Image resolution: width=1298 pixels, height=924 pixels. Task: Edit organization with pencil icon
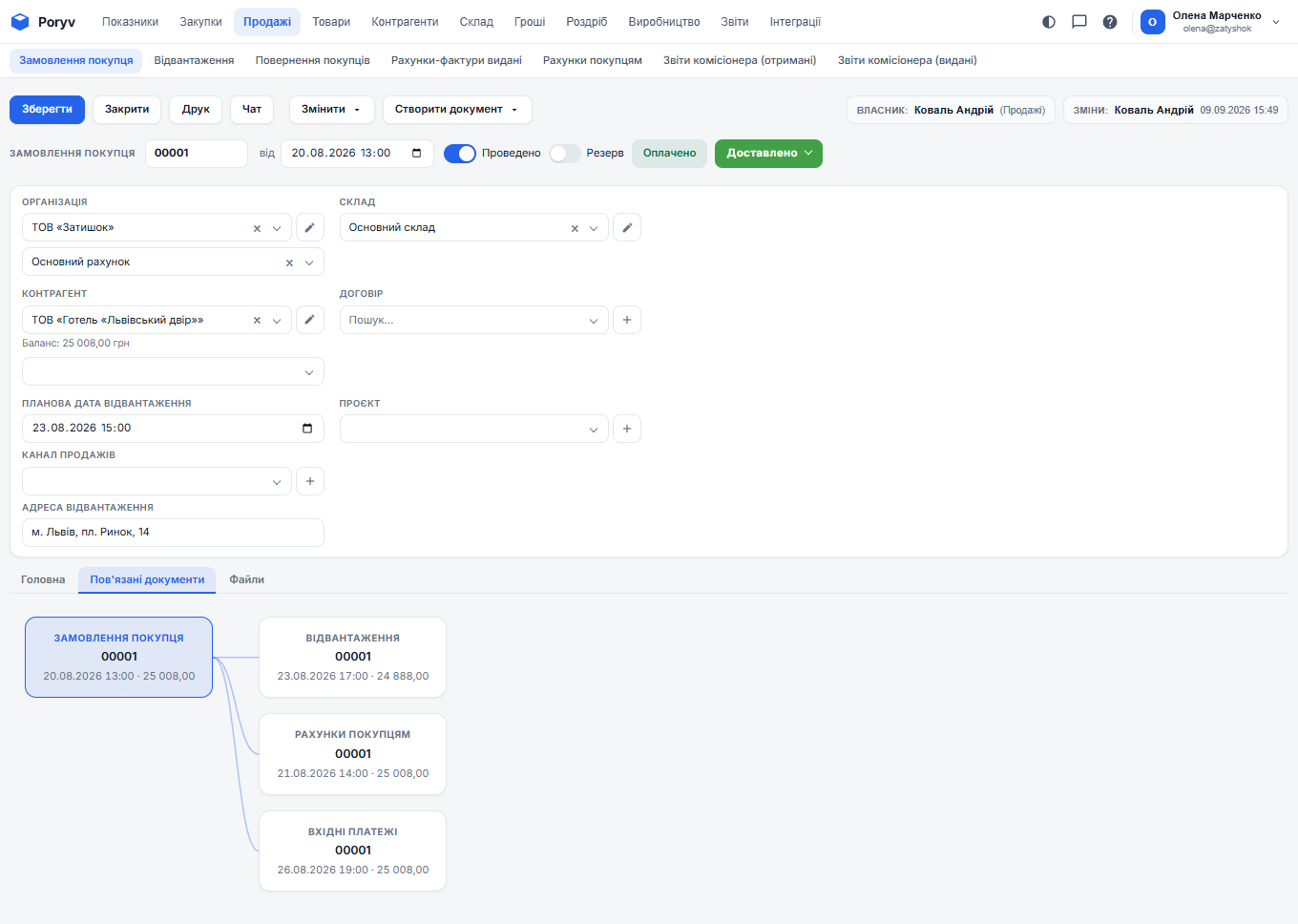309,227
